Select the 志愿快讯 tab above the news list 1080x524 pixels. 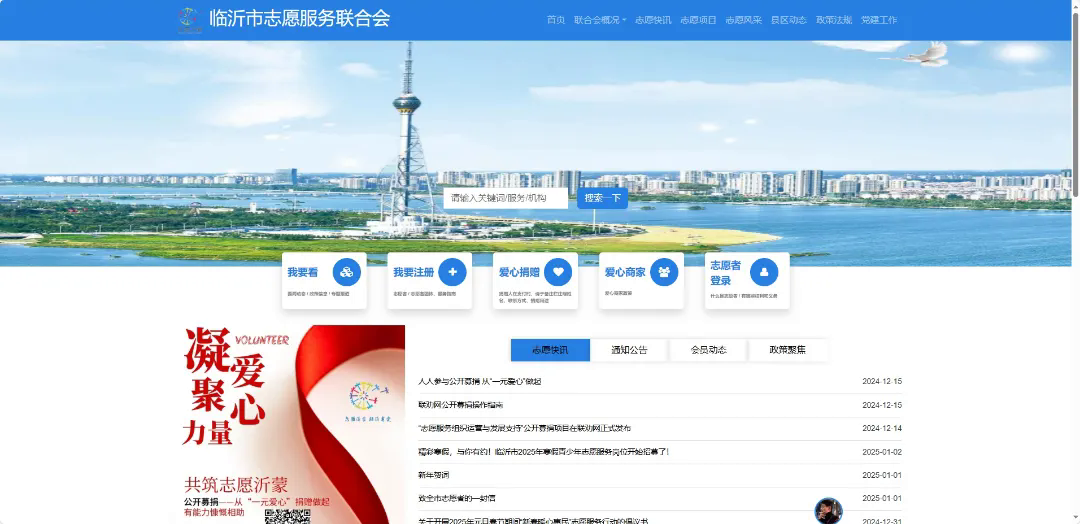point(550,350)
